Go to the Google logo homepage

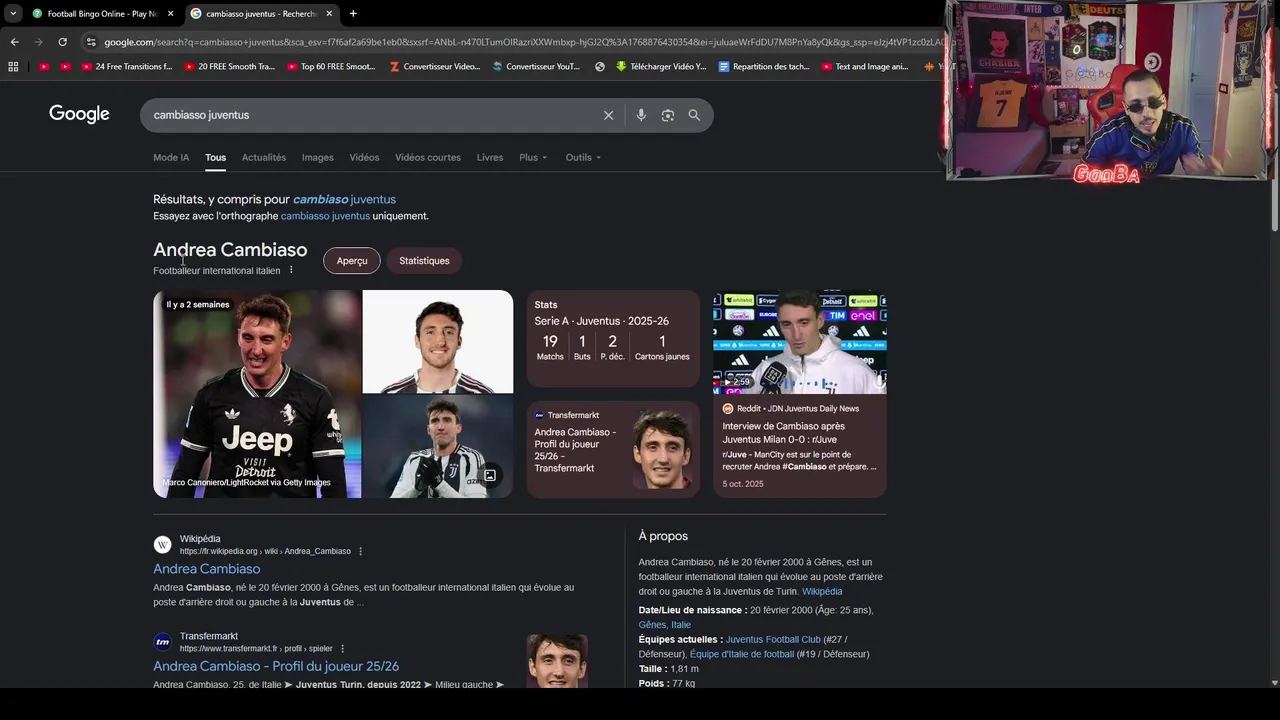coord(79,114)
